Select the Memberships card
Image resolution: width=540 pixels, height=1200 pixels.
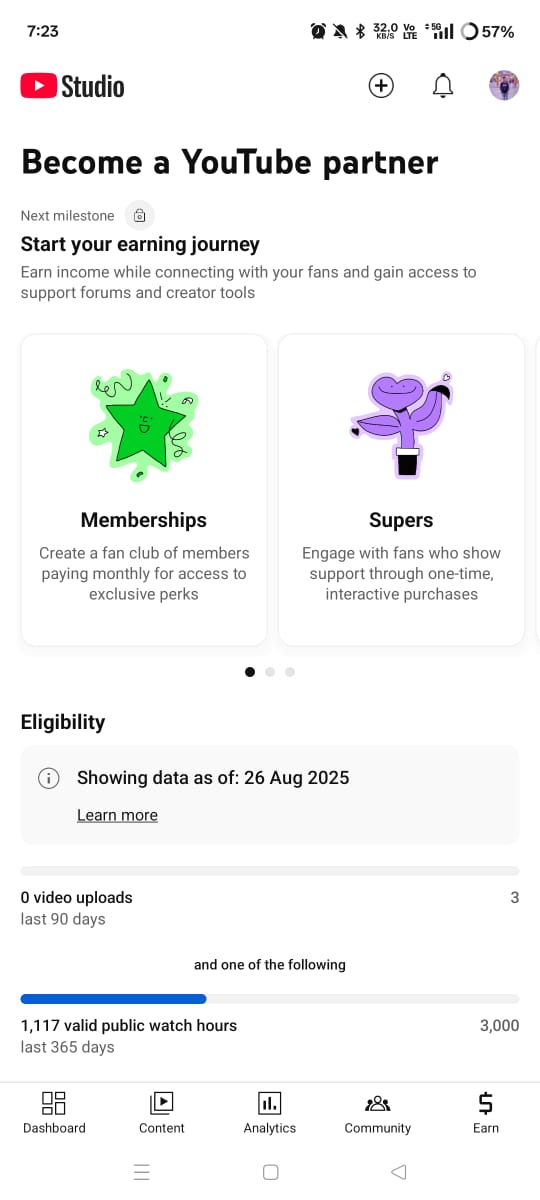144,490
